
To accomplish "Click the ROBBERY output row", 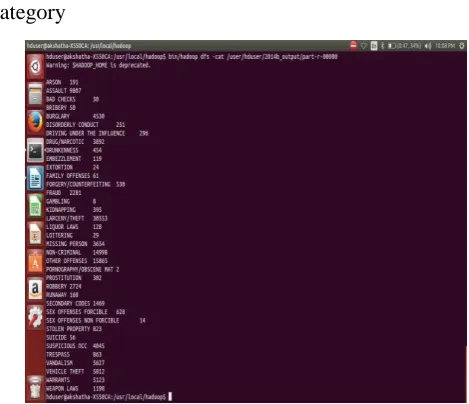I will point(64,286).
